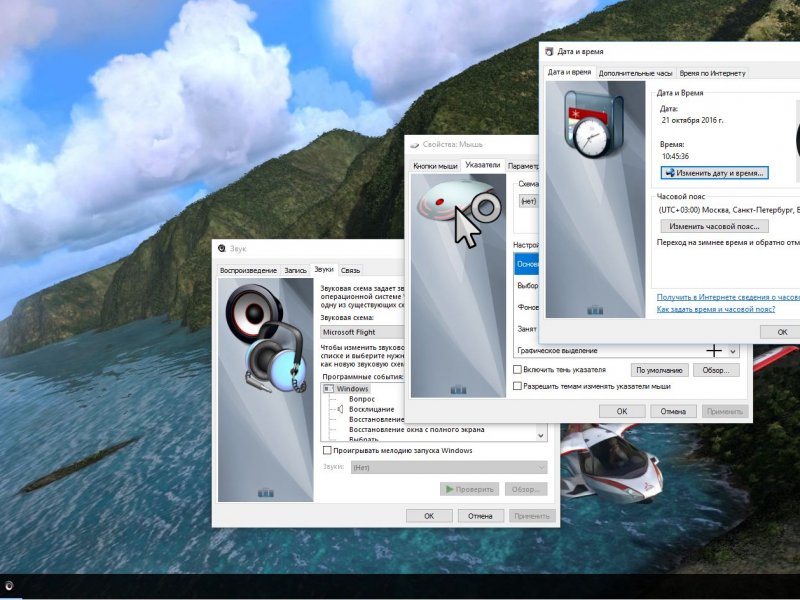
Task: Select the Занят pointer row
Action: tap(527, 329)
